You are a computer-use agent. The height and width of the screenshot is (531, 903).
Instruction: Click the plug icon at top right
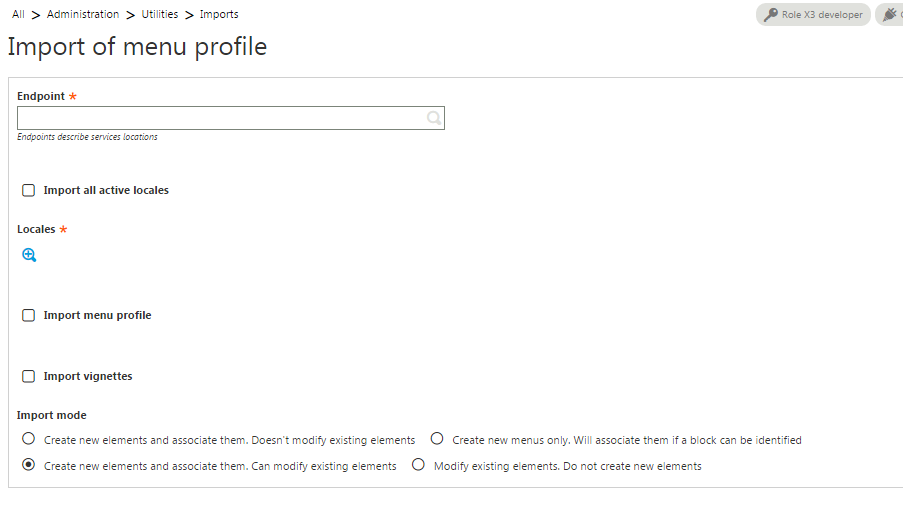[x=890, y=14]
